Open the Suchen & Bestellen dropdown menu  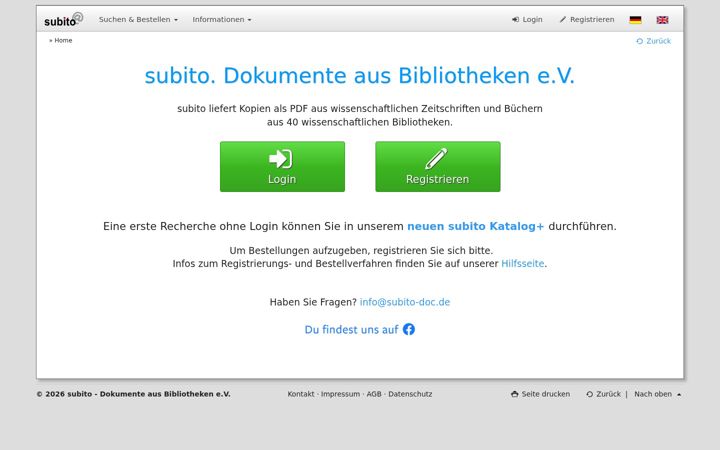[x=138, y=19]
